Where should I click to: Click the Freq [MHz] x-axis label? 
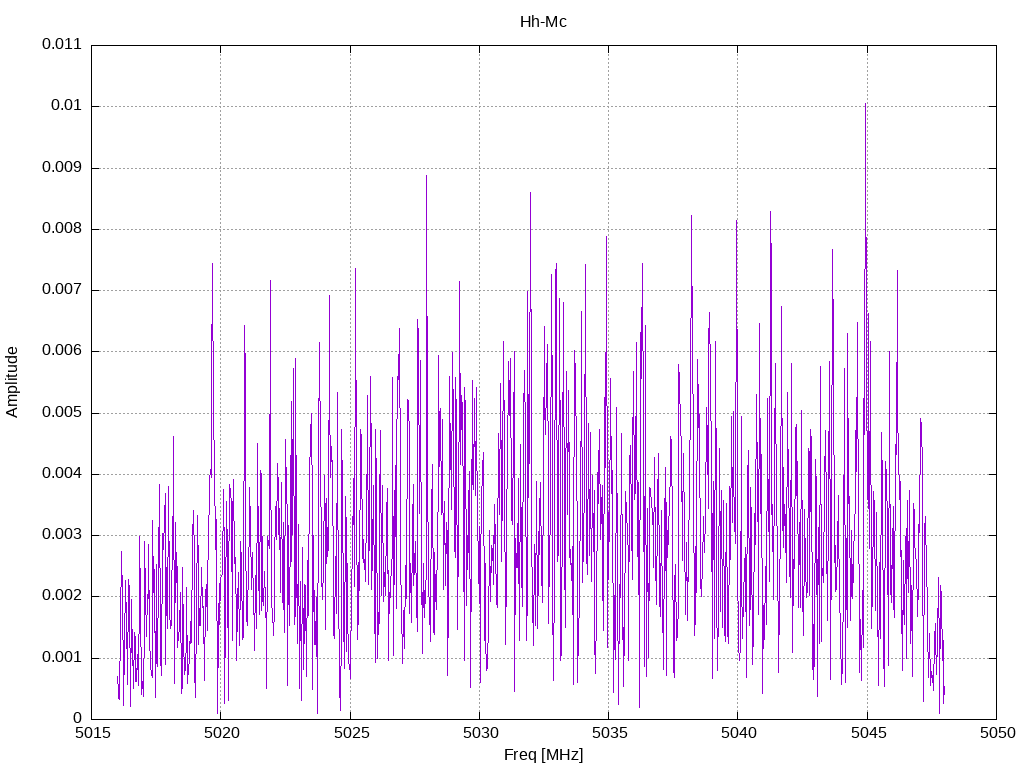[543, 754]
